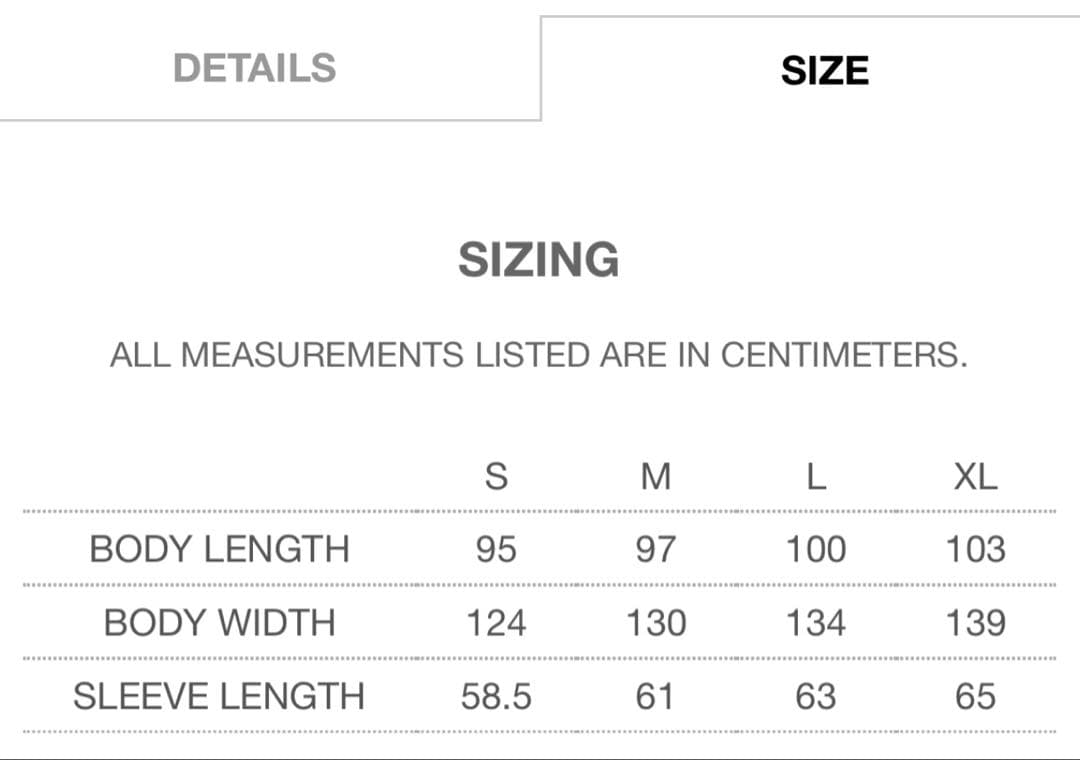Click body length value 100 for L
This screenshot has width=1080, height=760.
816,549
